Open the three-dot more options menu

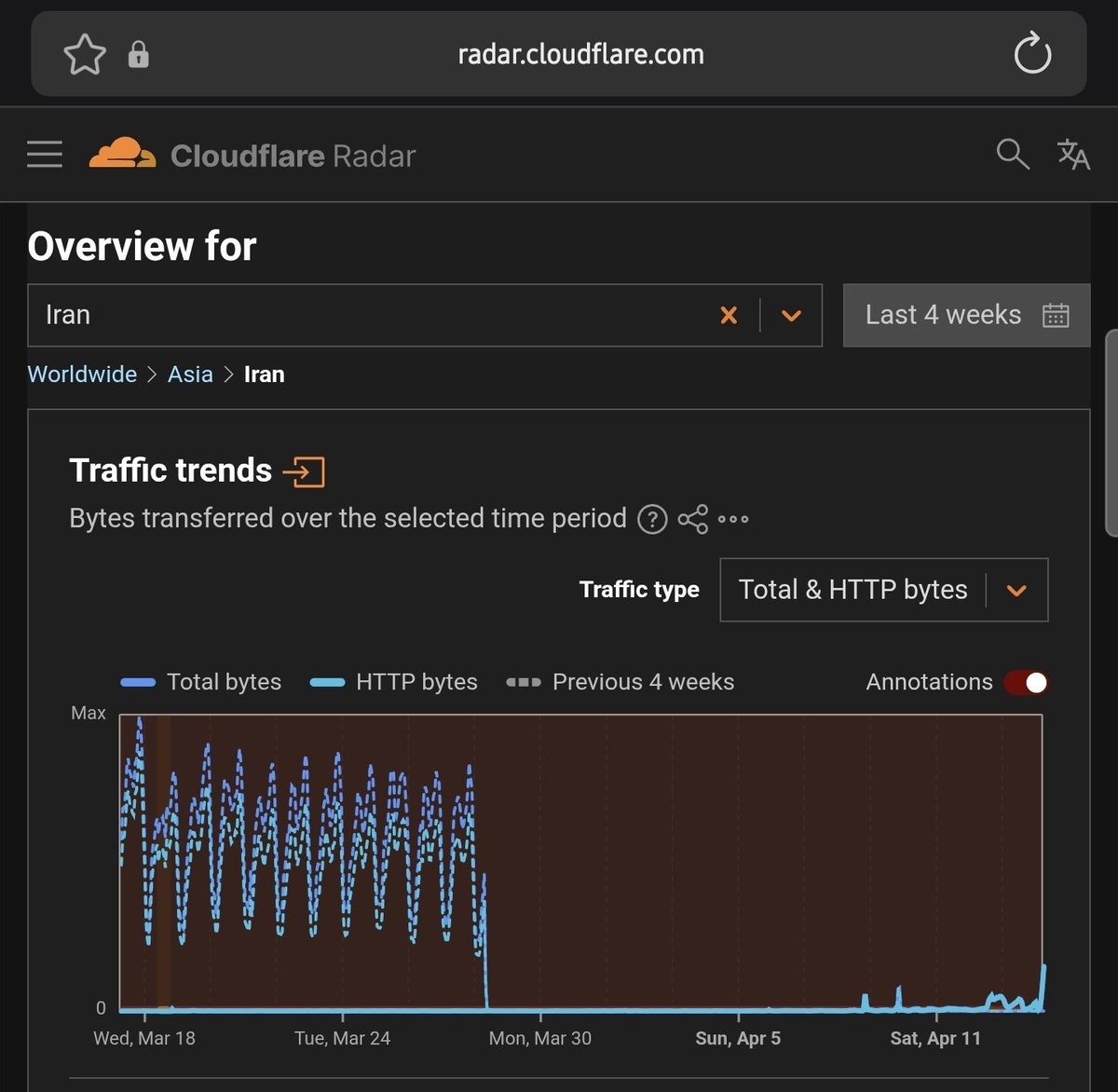(733, 519)
